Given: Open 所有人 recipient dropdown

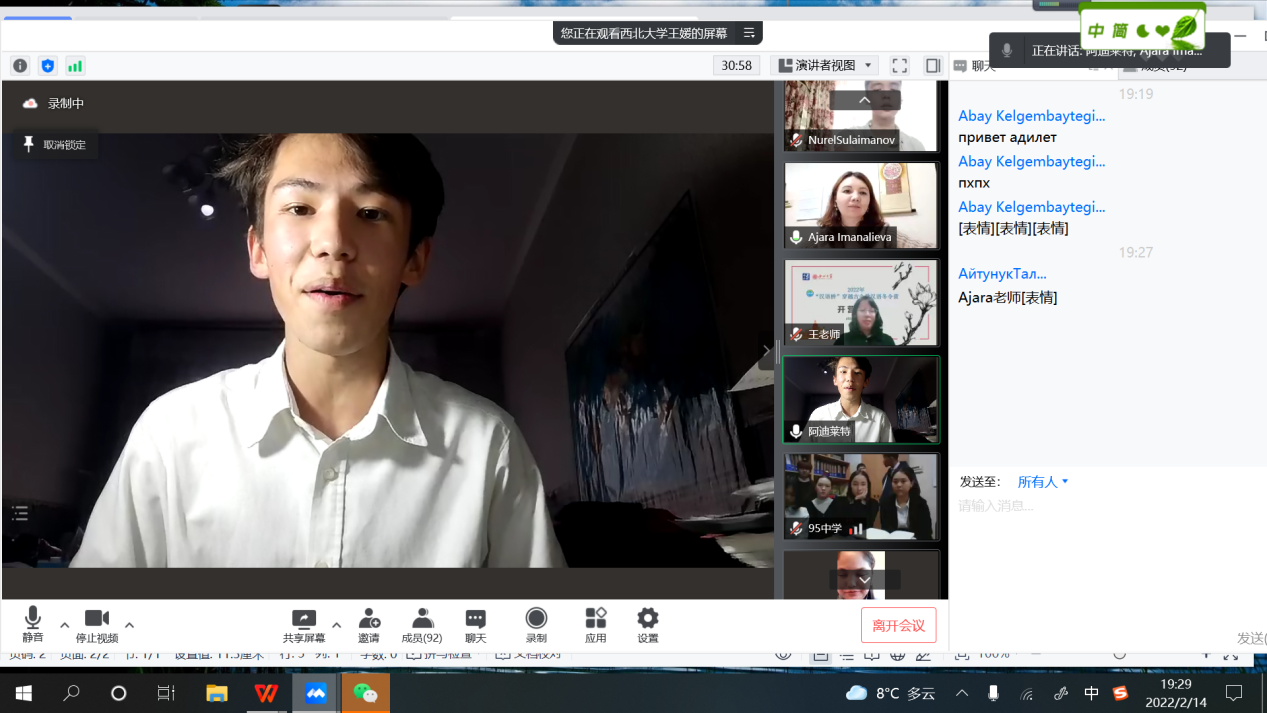Looking at the screenshot, I should pyautogui.click(x=1043, y=482).
